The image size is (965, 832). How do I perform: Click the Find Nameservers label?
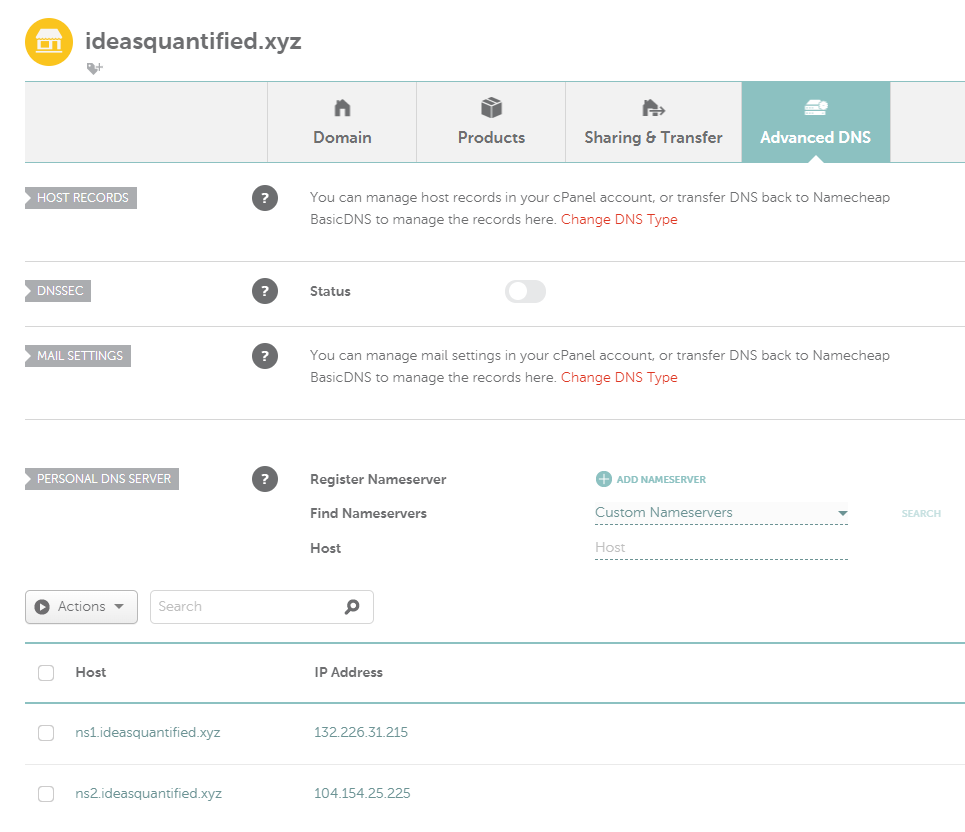pos(368,513)
